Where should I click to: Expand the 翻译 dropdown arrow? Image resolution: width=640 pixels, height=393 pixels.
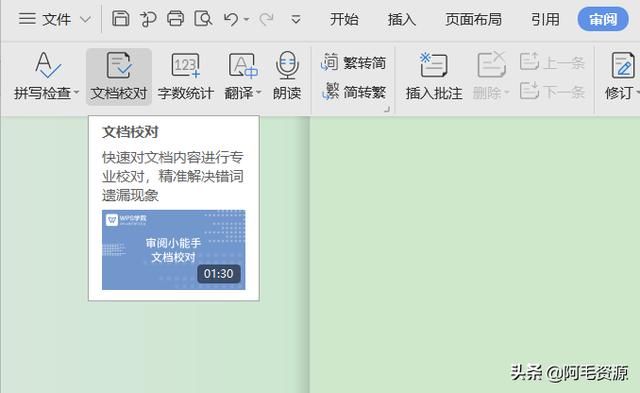click(259, 93)
